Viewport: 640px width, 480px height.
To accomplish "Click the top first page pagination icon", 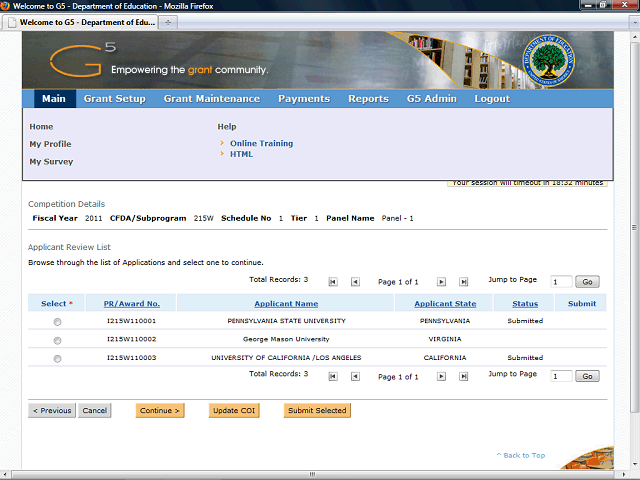I will pyautogui.click(x=333, y=282).
